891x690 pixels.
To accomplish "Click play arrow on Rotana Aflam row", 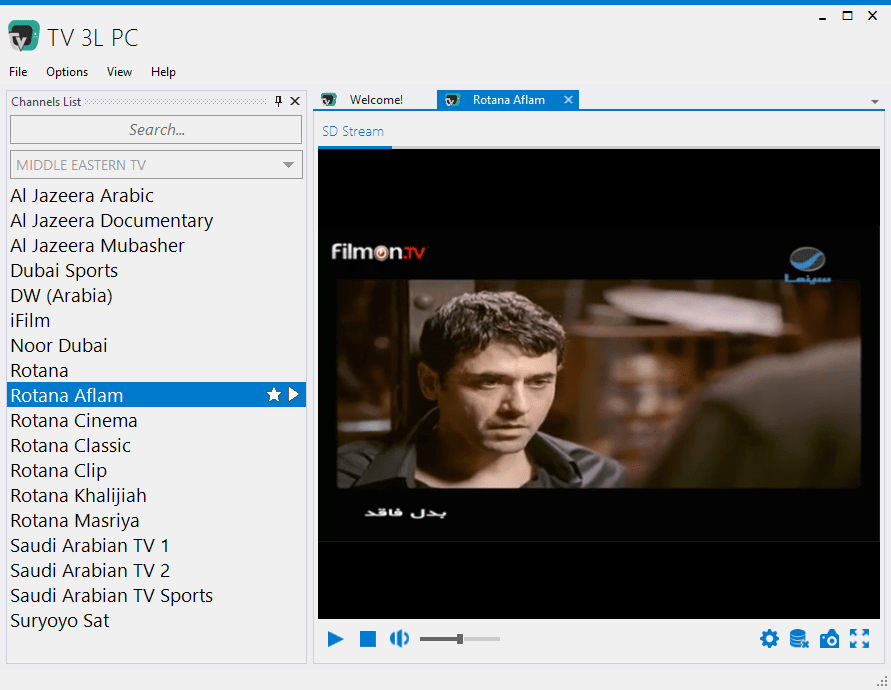I will (x=293, y=394).
